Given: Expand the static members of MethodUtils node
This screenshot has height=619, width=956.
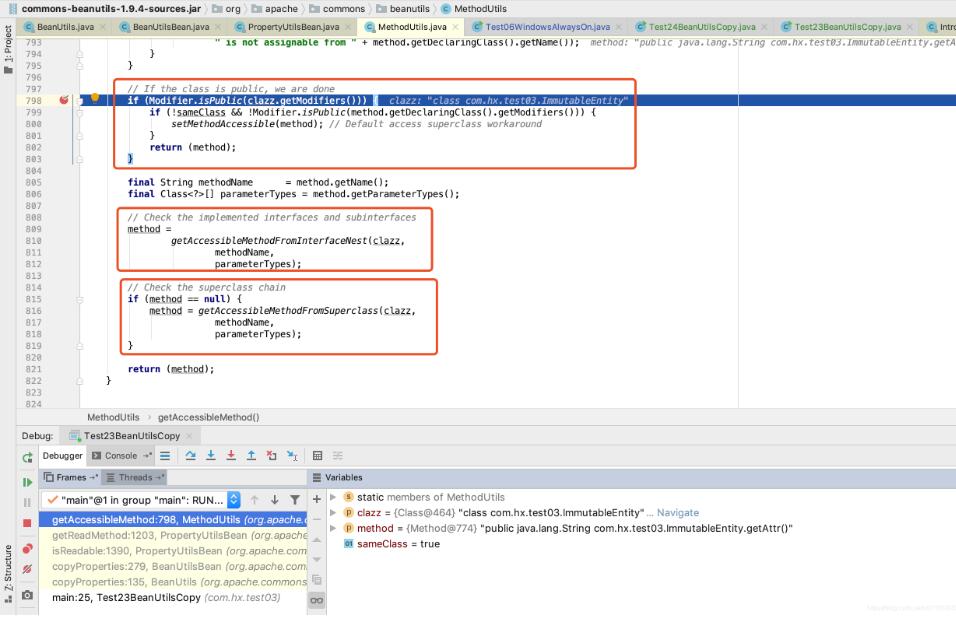Looking at the screenshot, I should pos(333,497).
